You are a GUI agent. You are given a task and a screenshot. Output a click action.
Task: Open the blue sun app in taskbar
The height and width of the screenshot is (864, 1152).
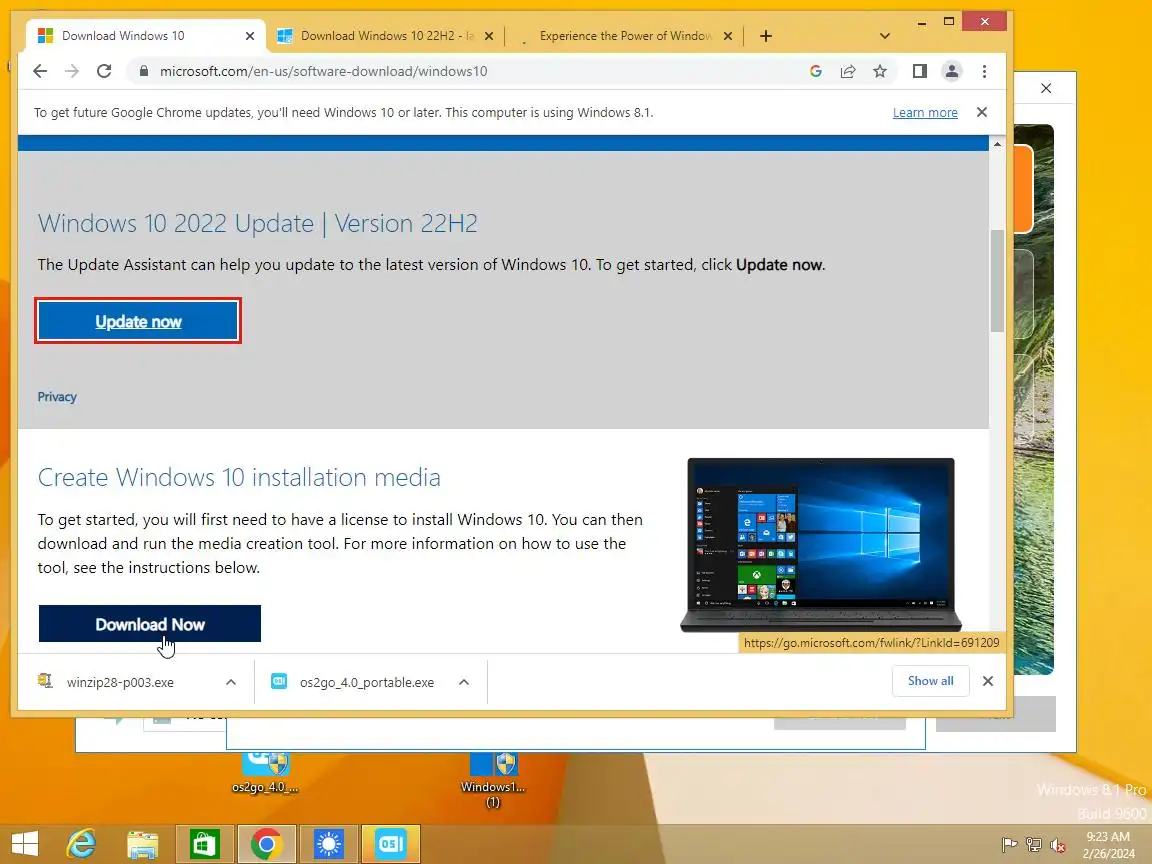[x=328, y=844]
